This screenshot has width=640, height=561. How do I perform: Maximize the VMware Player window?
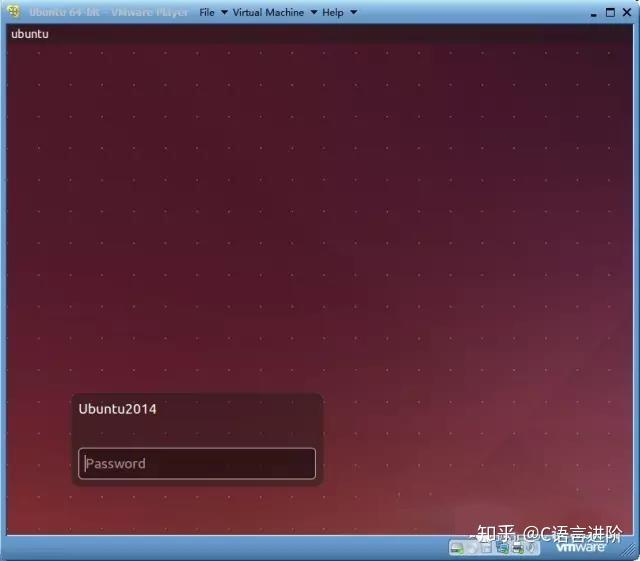610,13
